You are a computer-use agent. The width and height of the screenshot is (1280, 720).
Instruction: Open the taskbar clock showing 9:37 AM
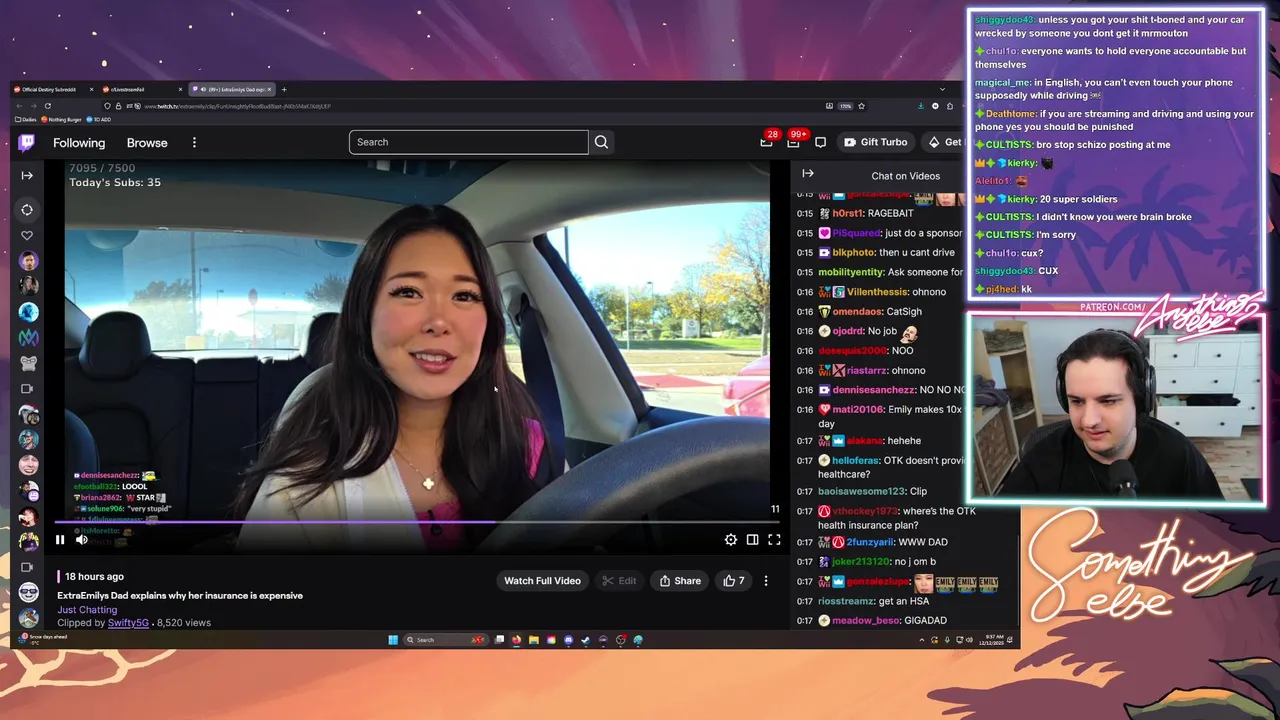(x=990, y=640)
